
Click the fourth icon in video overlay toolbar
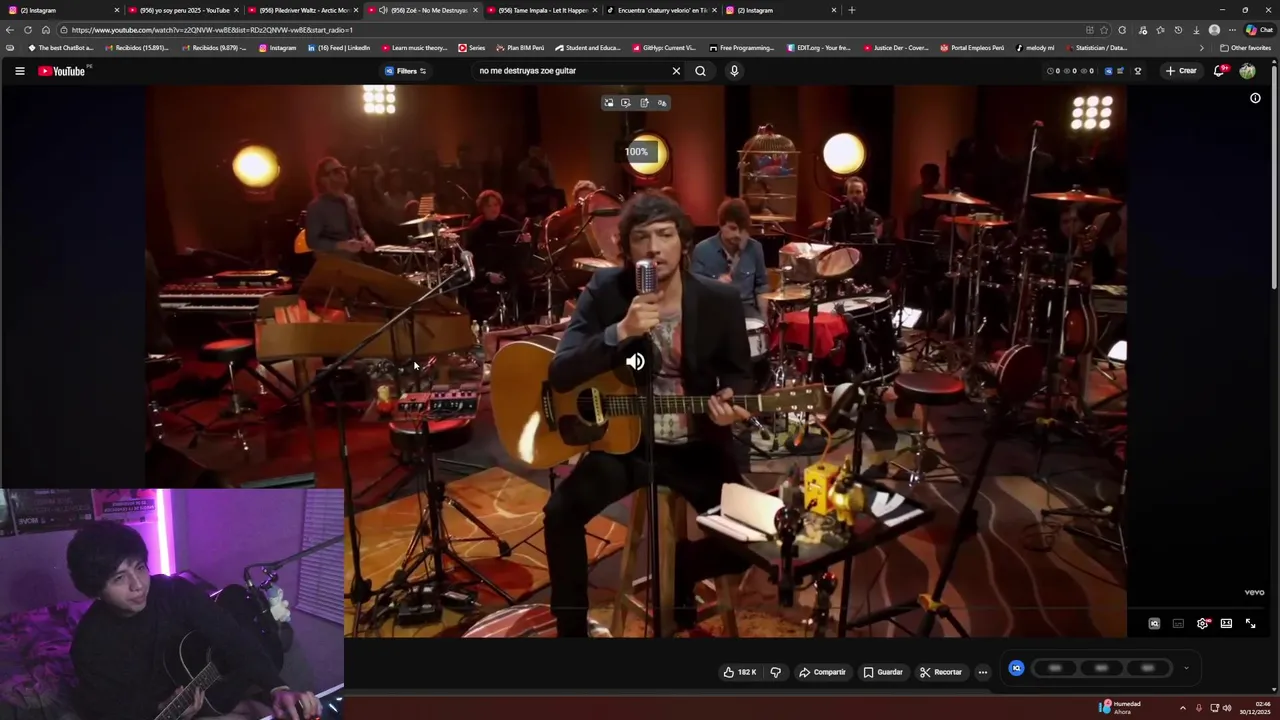[662, 103]
